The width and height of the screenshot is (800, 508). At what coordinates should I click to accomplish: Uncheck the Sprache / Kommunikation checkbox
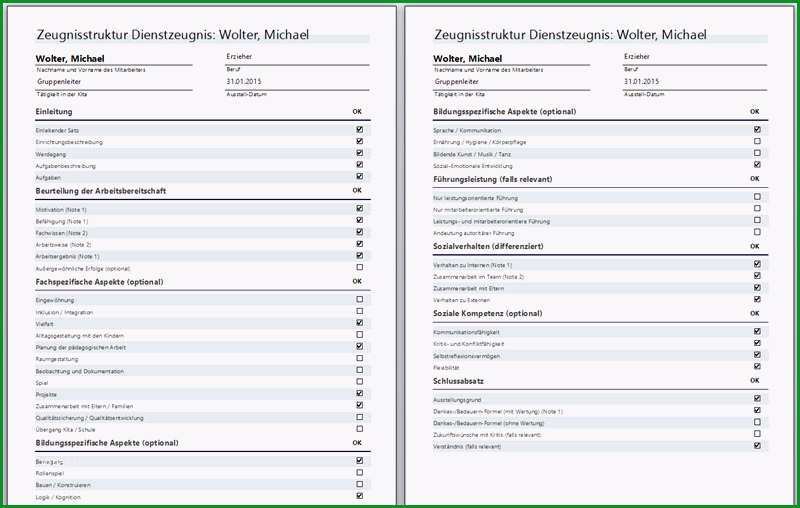pyautogui.click(x=757, y=130)
